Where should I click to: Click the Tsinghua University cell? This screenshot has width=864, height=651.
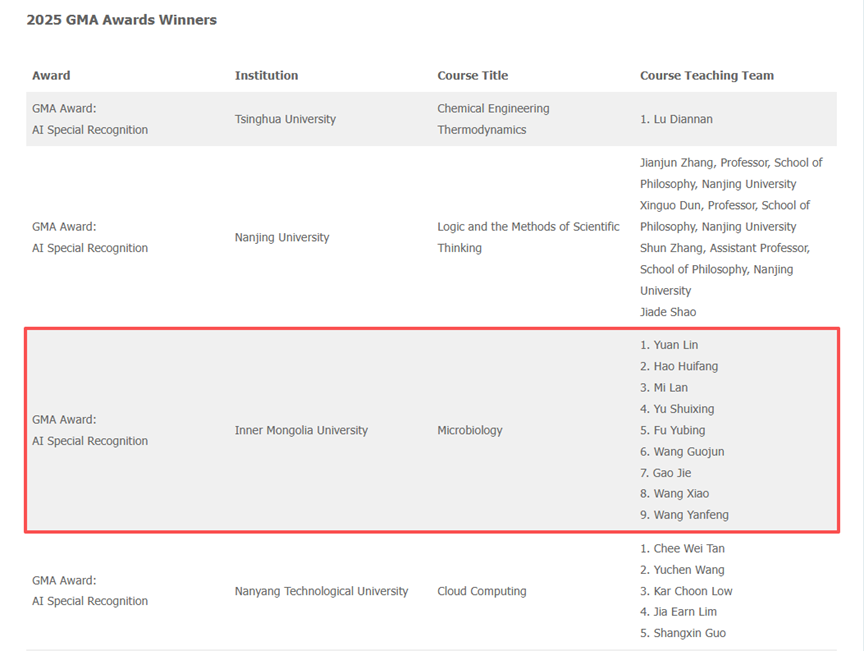click(x=285, y=119)
